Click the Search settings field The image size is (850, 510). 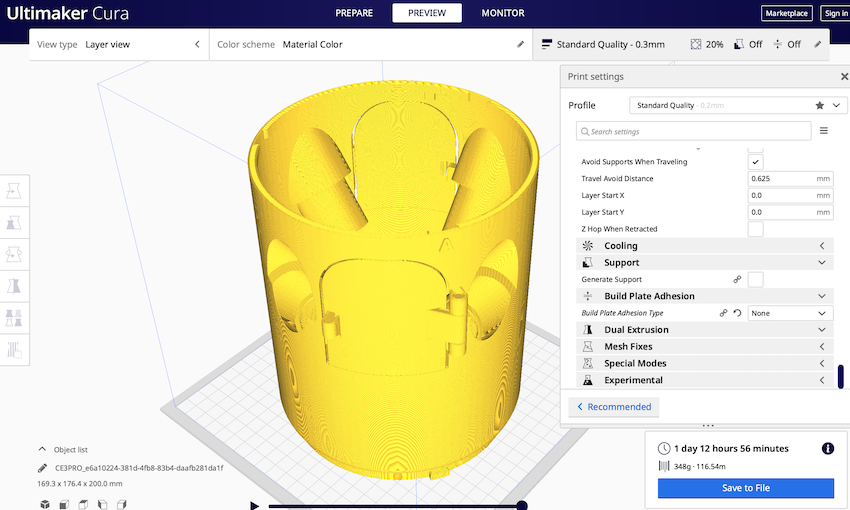coord(693,131)
